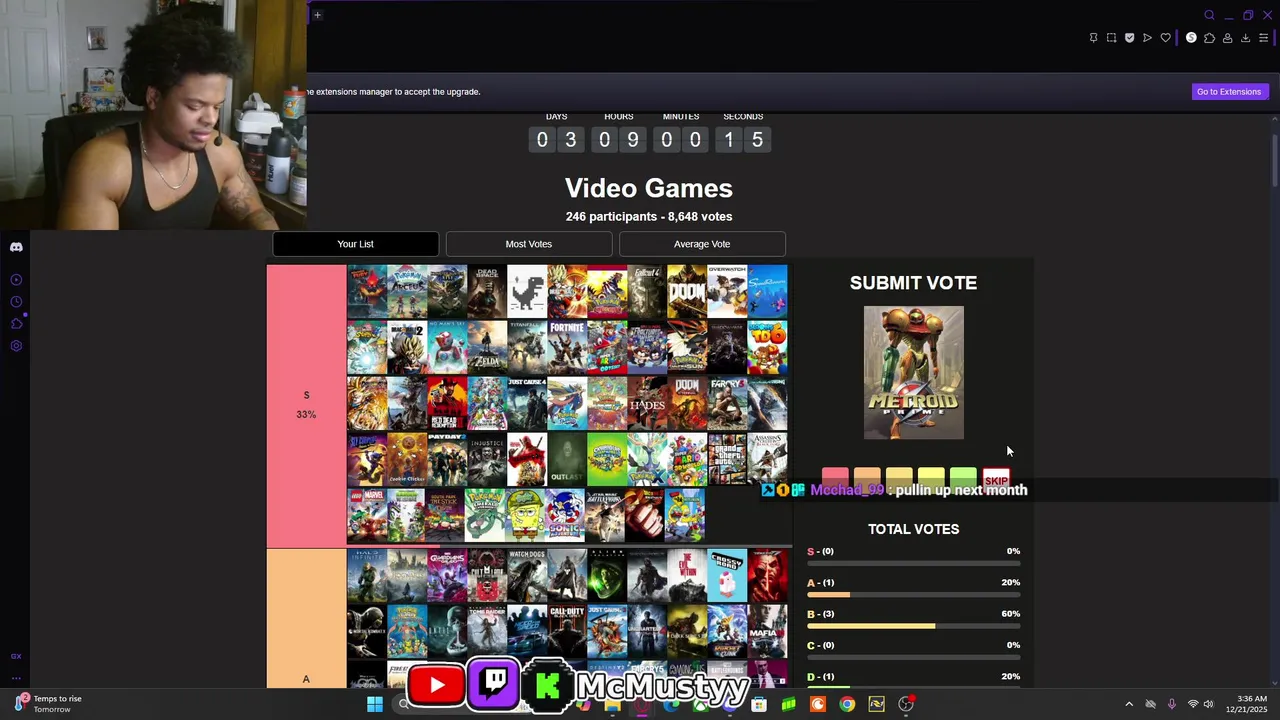This screenshot has width=1280, height=720.
Task: Click the Outlast thumbnail in S tier
Action: (x=567, y=459)
